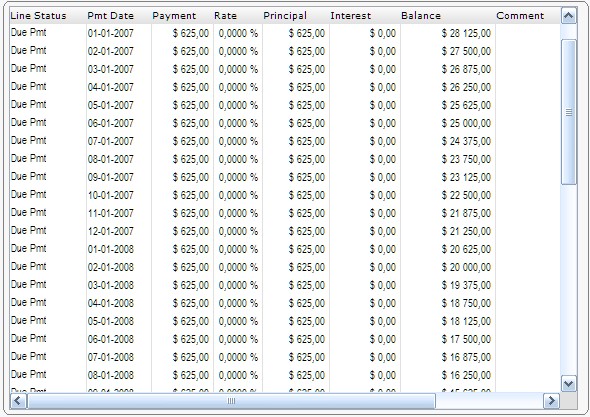This screenshot has height=417, width=590.
Task: Click the scroll left arrow button
Action: tap(18, 401)
